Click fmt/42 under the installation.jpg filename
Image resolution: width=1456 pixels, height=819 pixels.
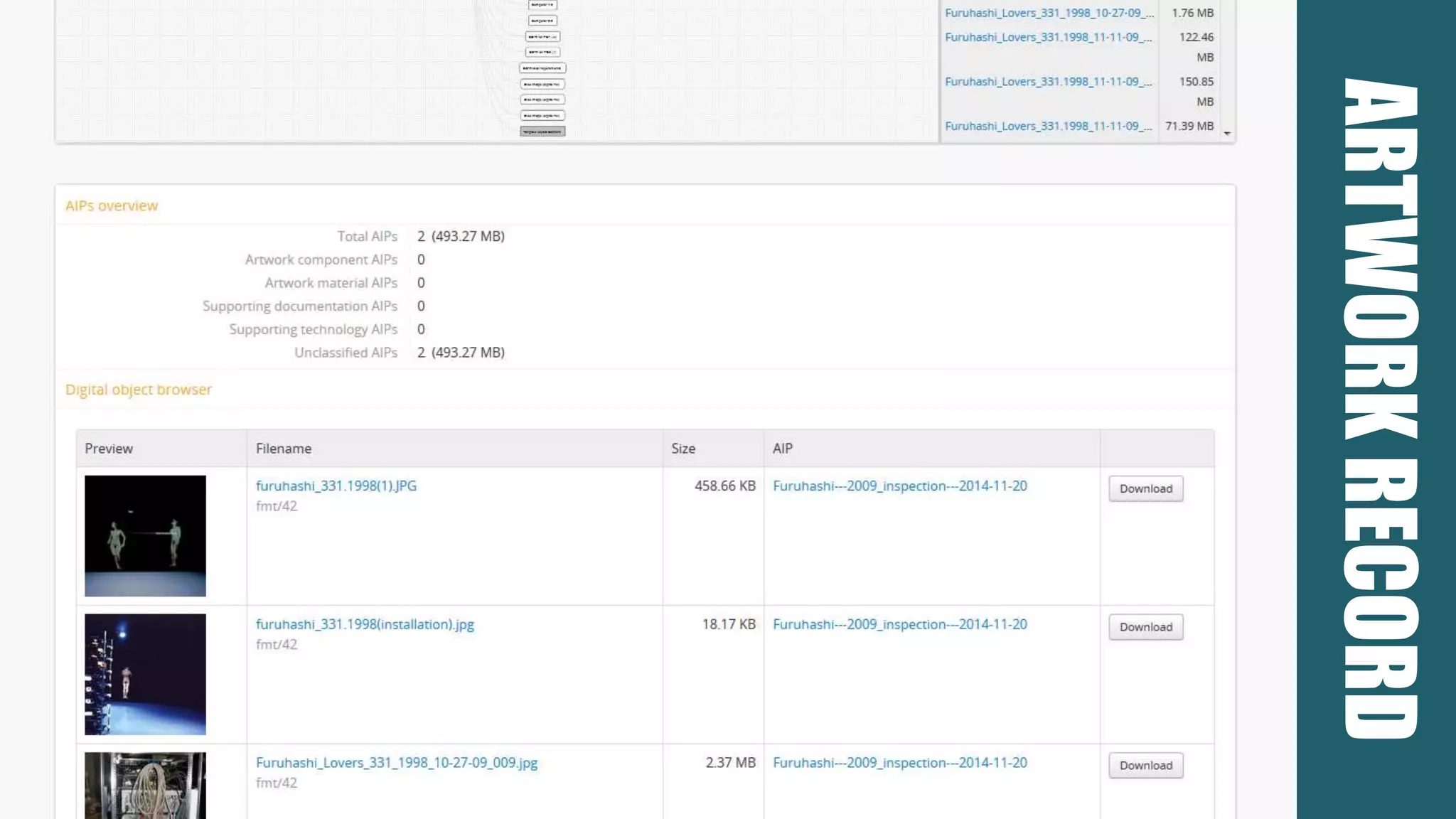(277, 644)
